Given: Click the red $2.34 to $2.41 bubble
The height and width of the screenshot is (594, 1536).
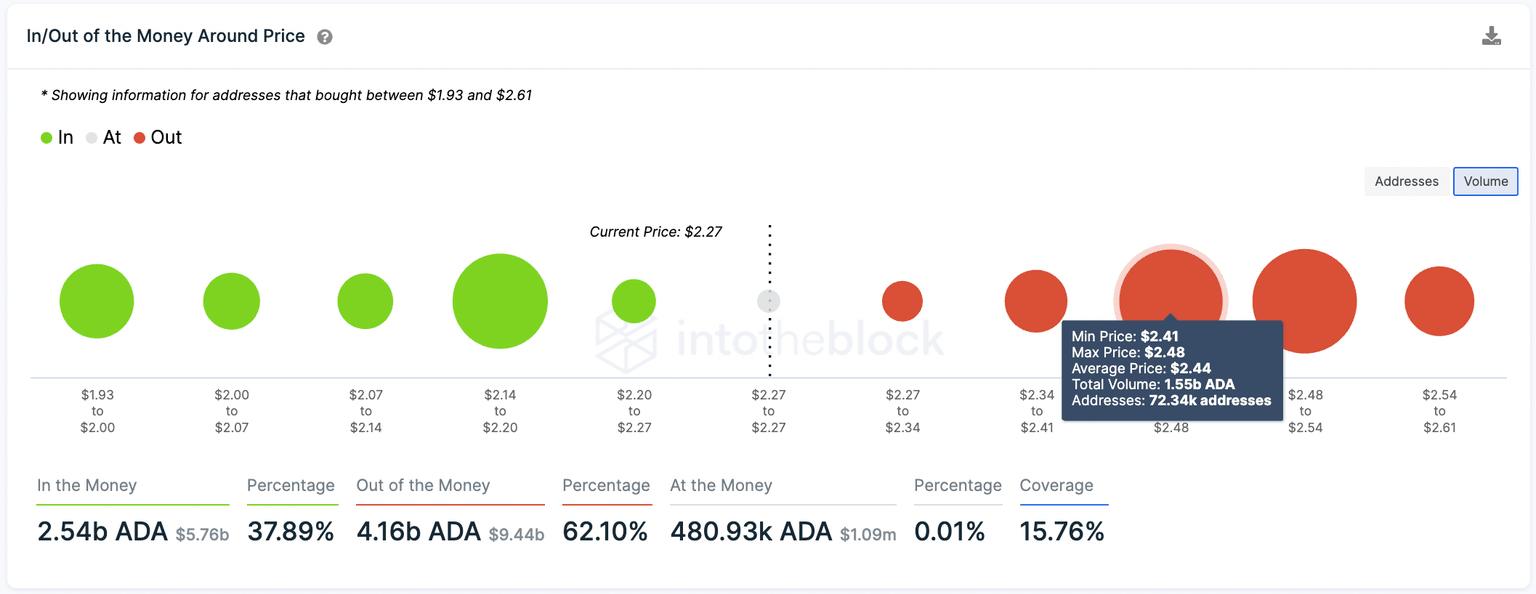Looking at the screenshot, I should tap(1036, 300).
